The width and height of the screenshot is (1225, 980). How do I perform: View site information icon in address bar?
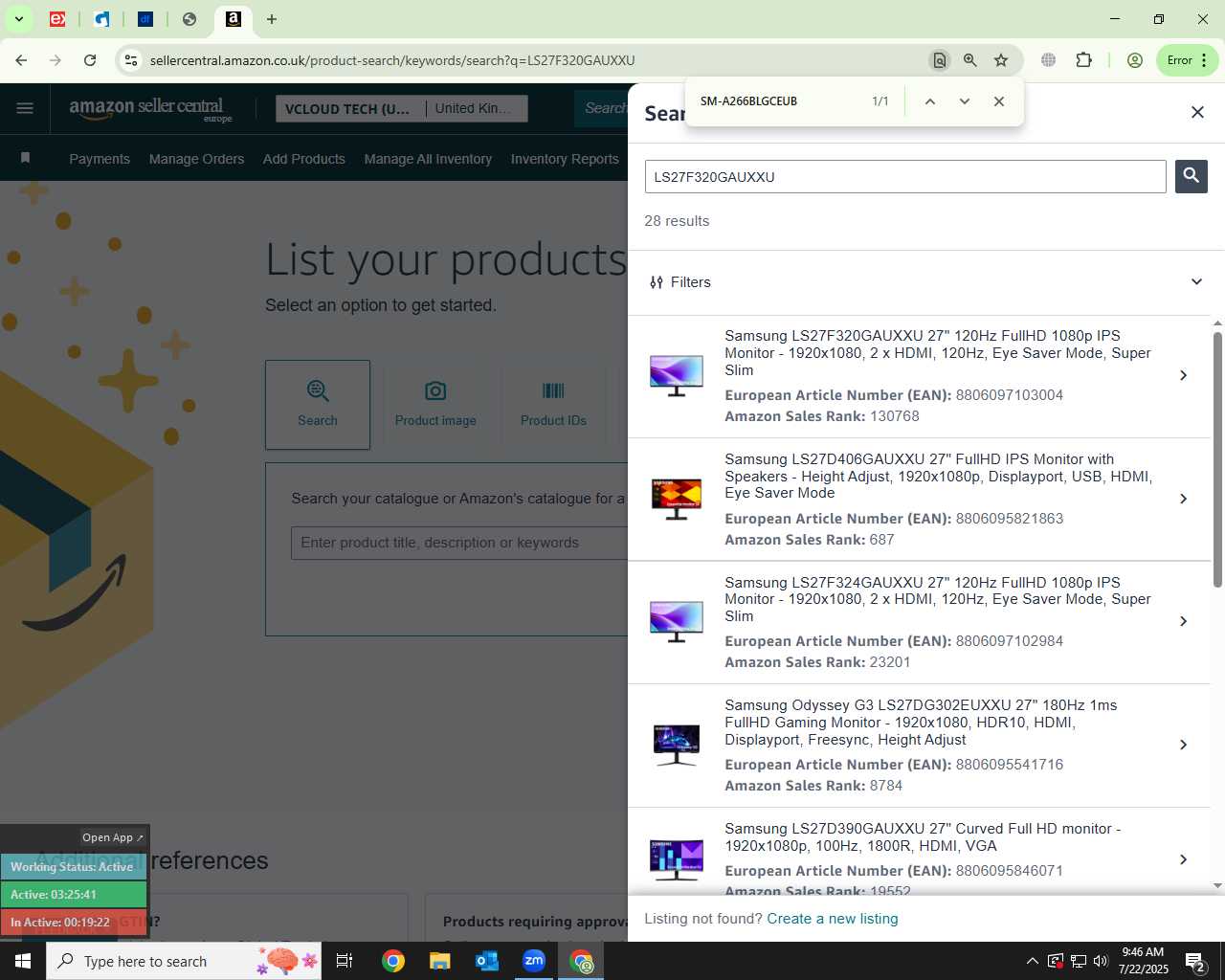[x=131, y=60]
